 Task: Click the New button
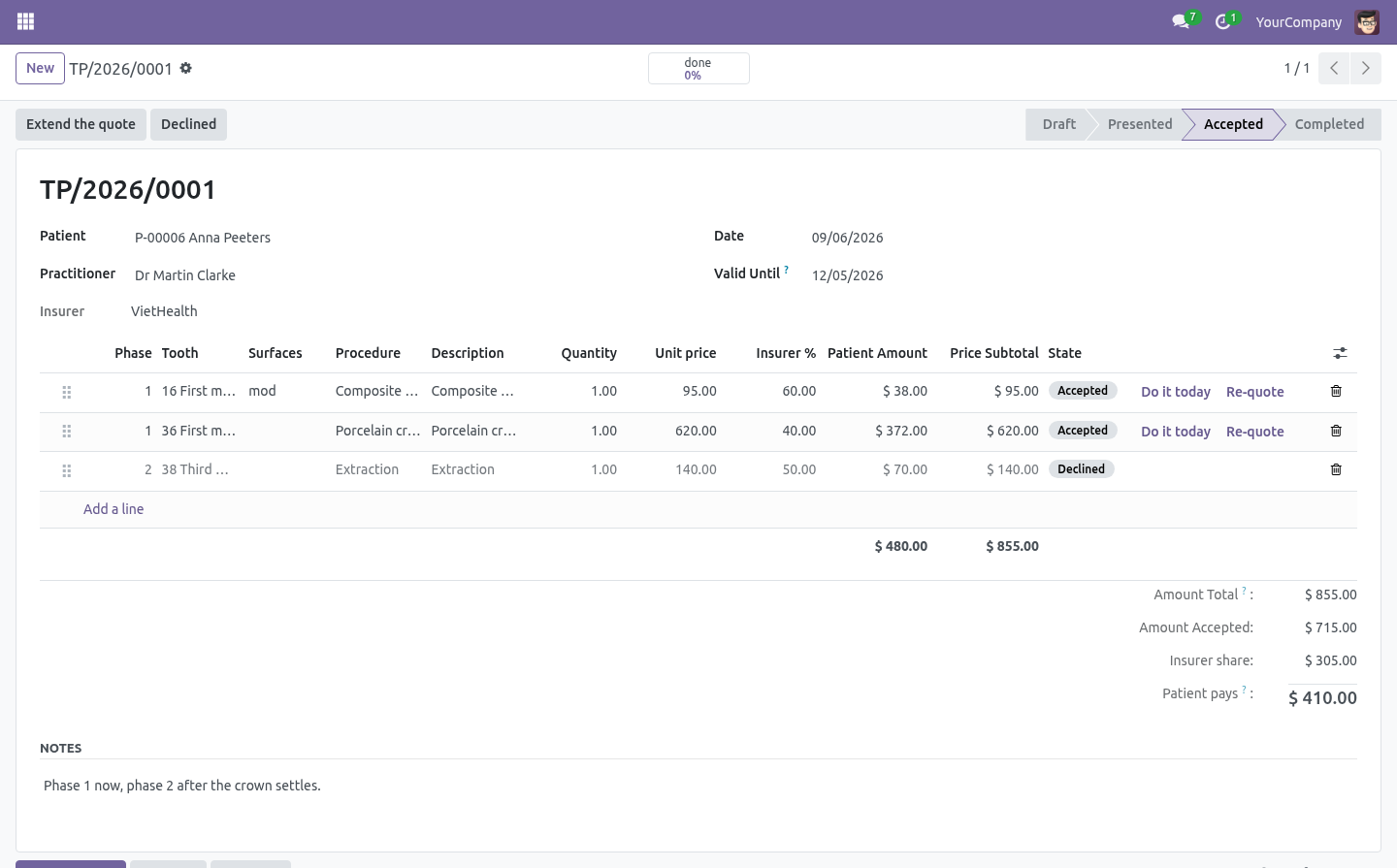point(40,68)
